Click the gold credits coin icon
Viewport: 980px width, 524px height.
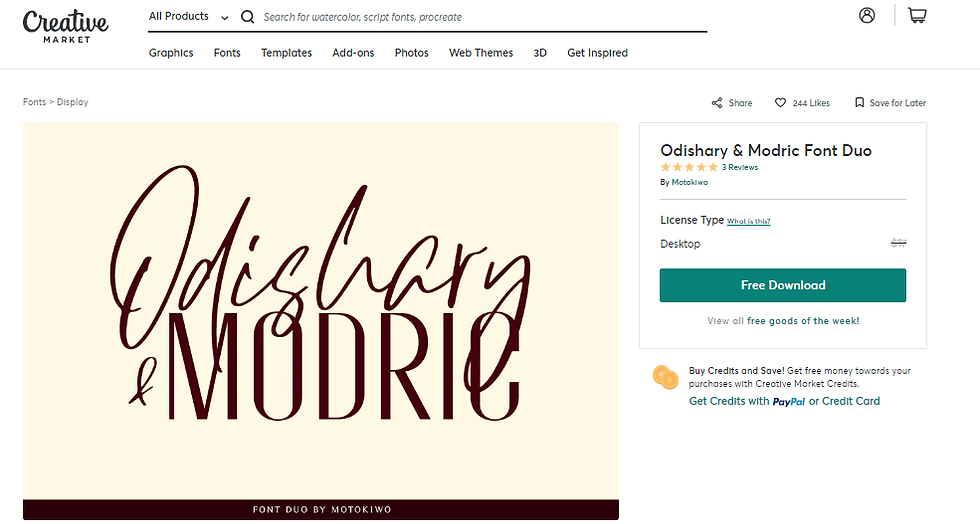click(665, 377)
